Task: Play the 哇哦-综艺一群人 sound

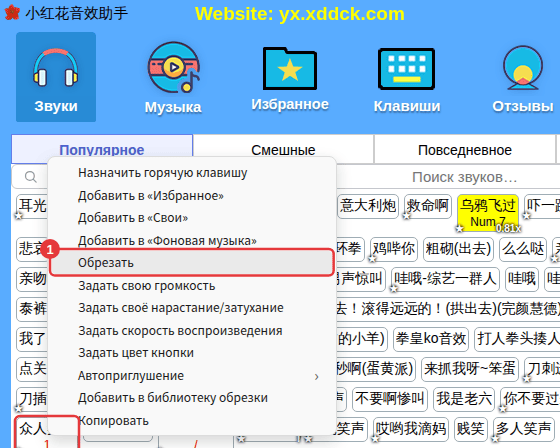Action: 445,279
